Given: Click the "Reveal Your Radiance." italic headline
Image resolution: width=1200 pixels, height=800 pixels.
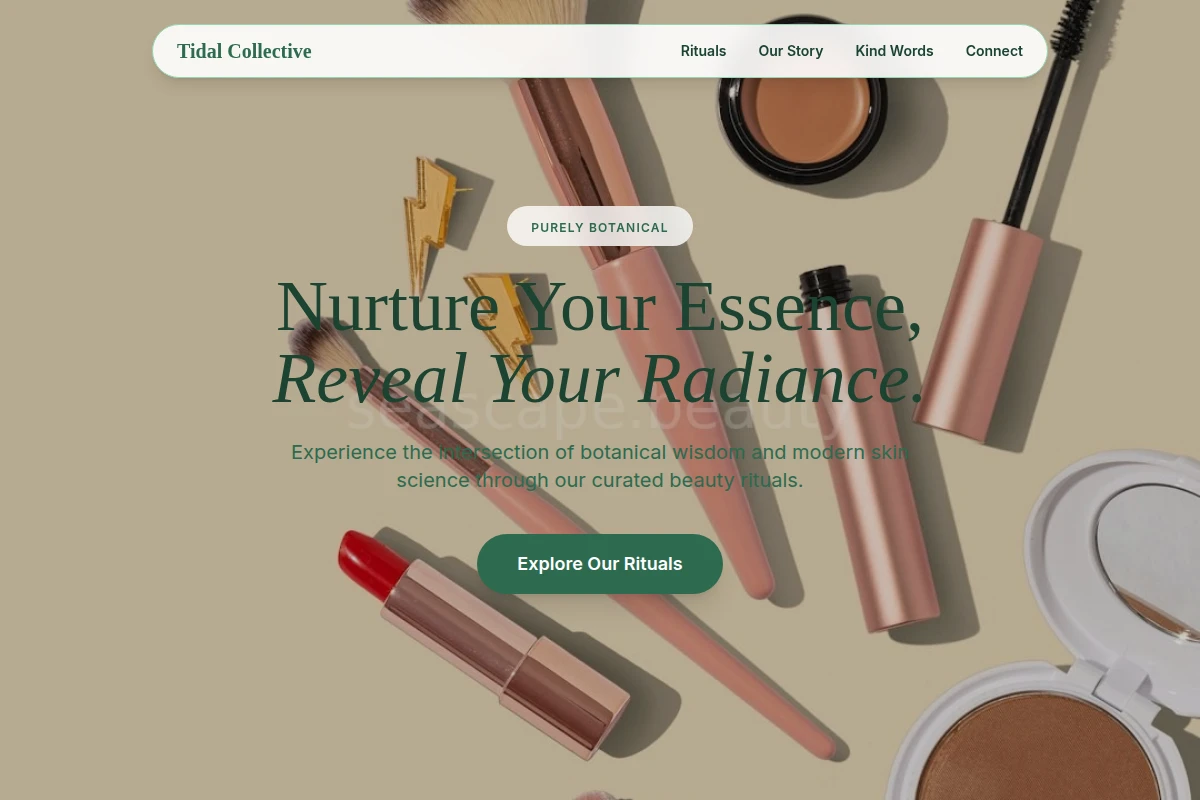Looking at the screenshot, I should tap(600, 379).
